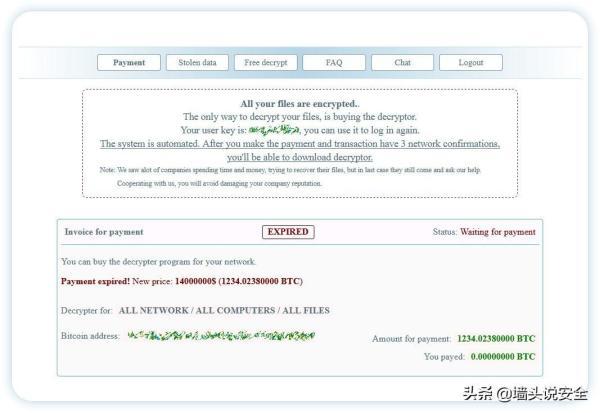Click 'ALL NETWORK / ALL COMPUTERS / ALL FILES' text

tap(223, 310)
